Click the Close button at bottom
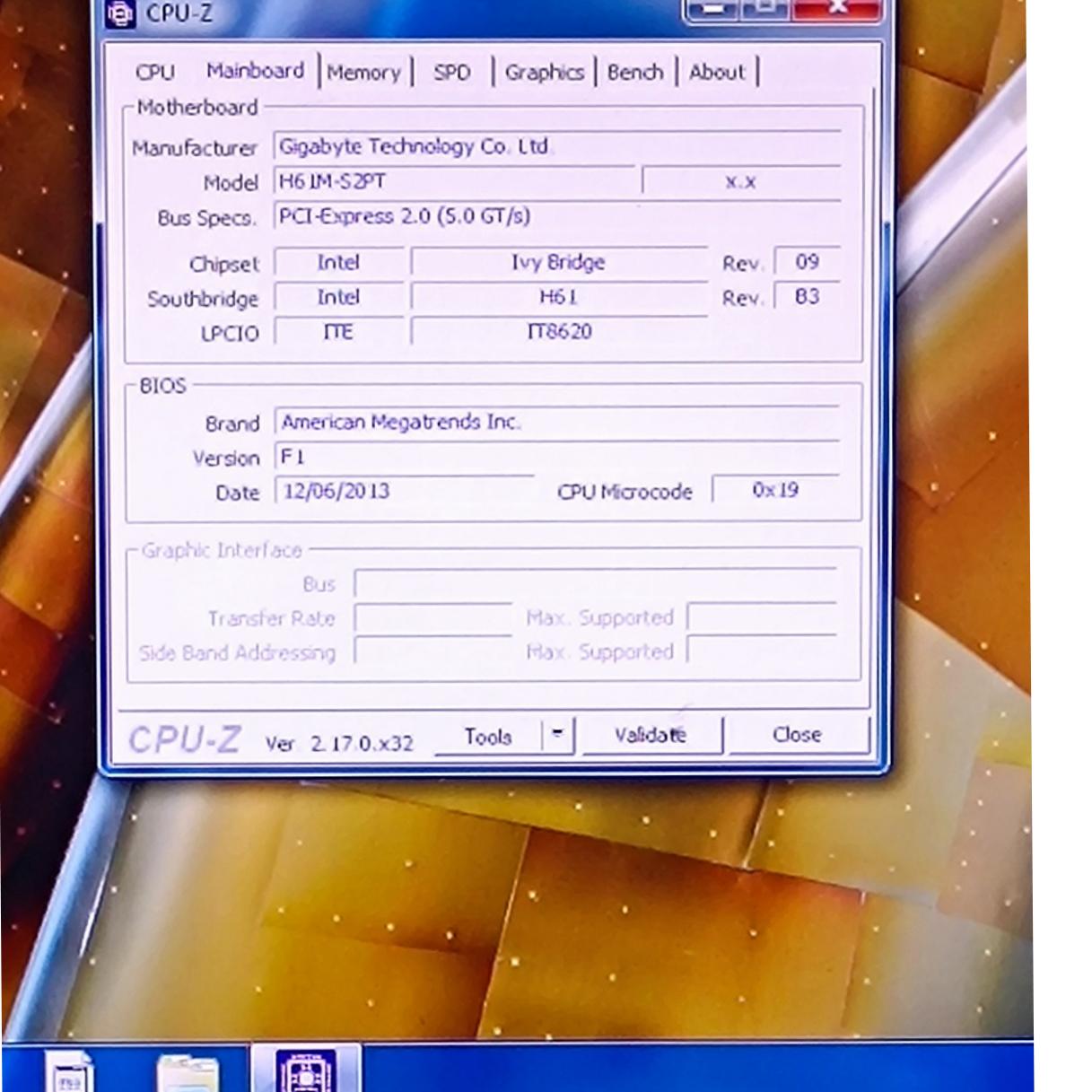This screenshot has width=1092, height=1092. pos(797,735)
